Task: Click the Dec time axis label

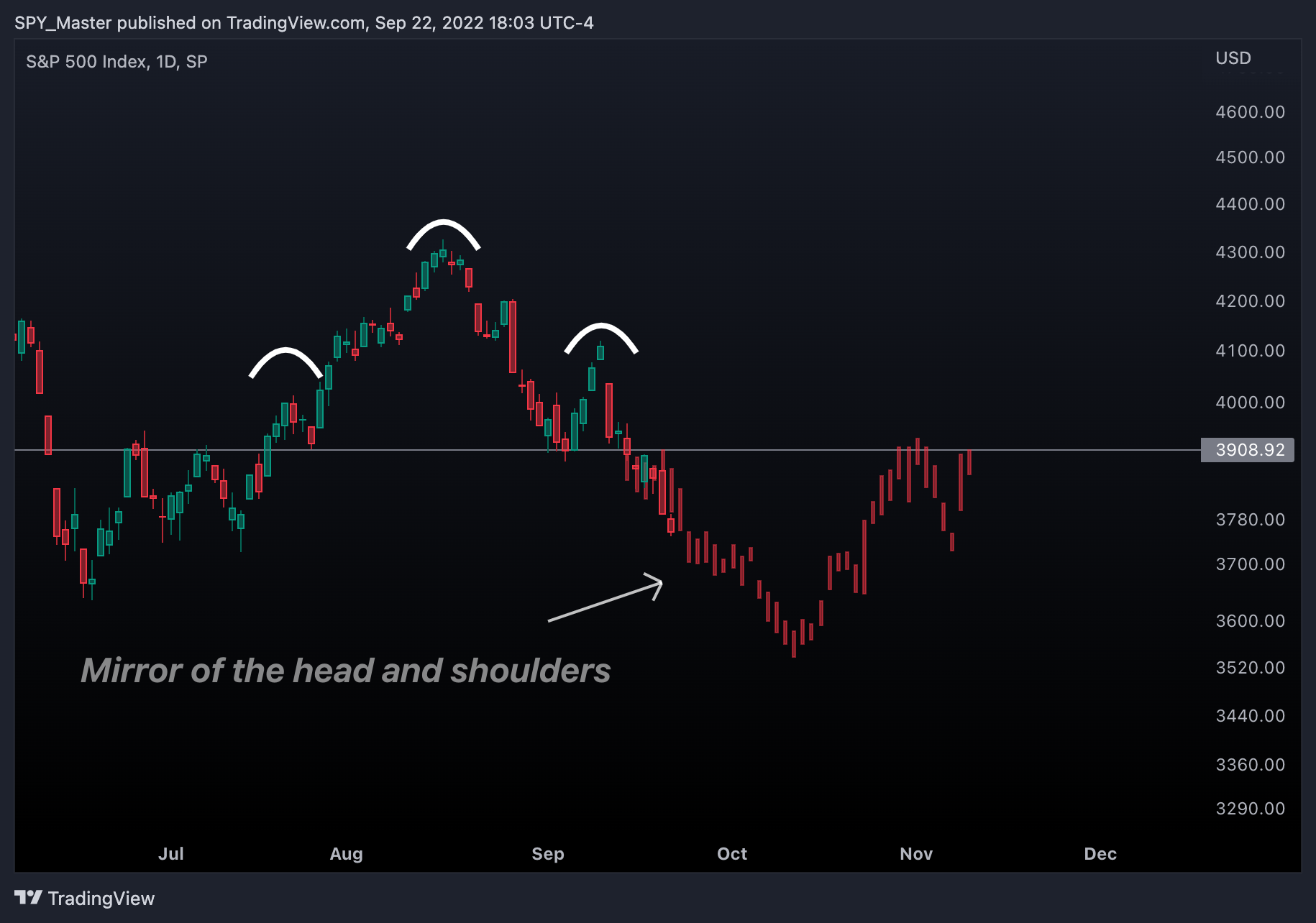Action: tap(1100, 854)
